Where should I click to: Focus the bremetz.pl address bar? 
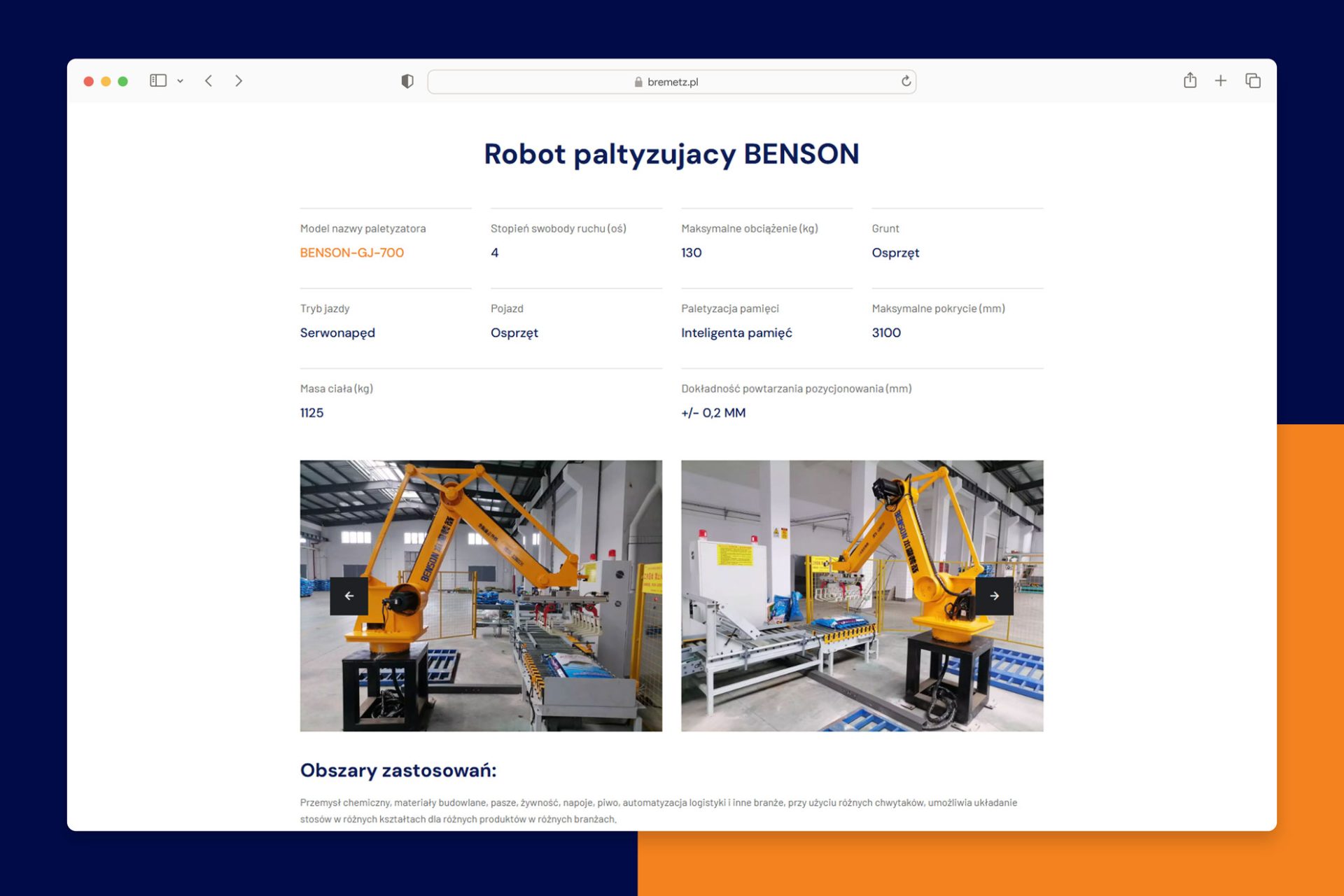coord(671,82)
